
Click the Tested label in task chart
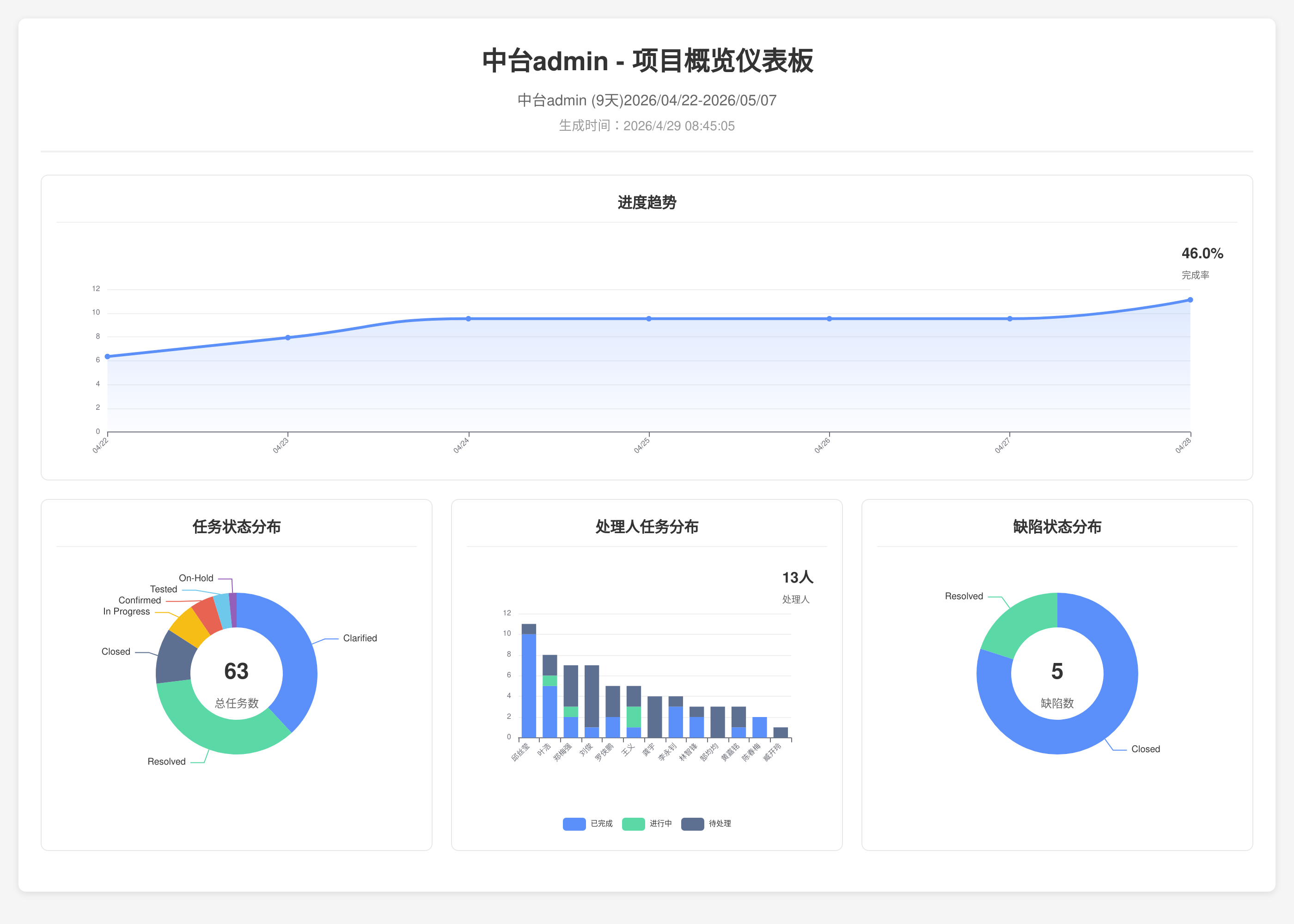click(x=163, y=590)
